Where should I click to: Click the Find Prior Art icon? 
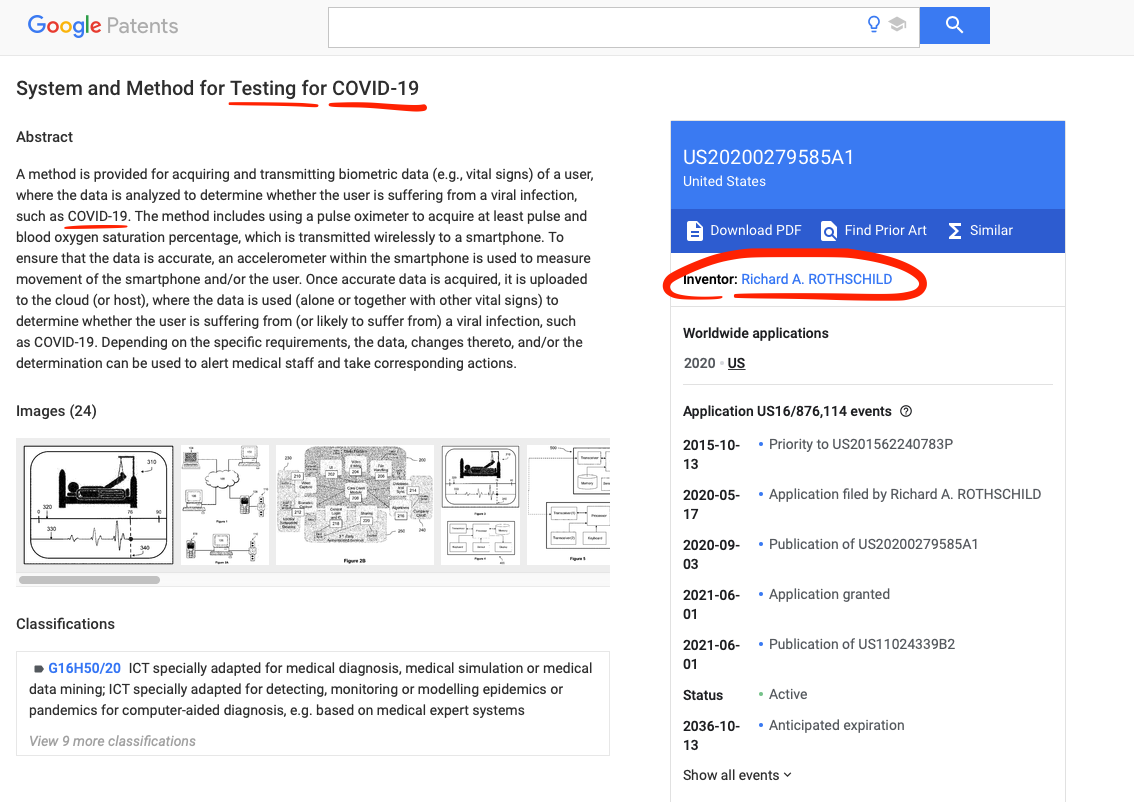click(x=829, y=231)
